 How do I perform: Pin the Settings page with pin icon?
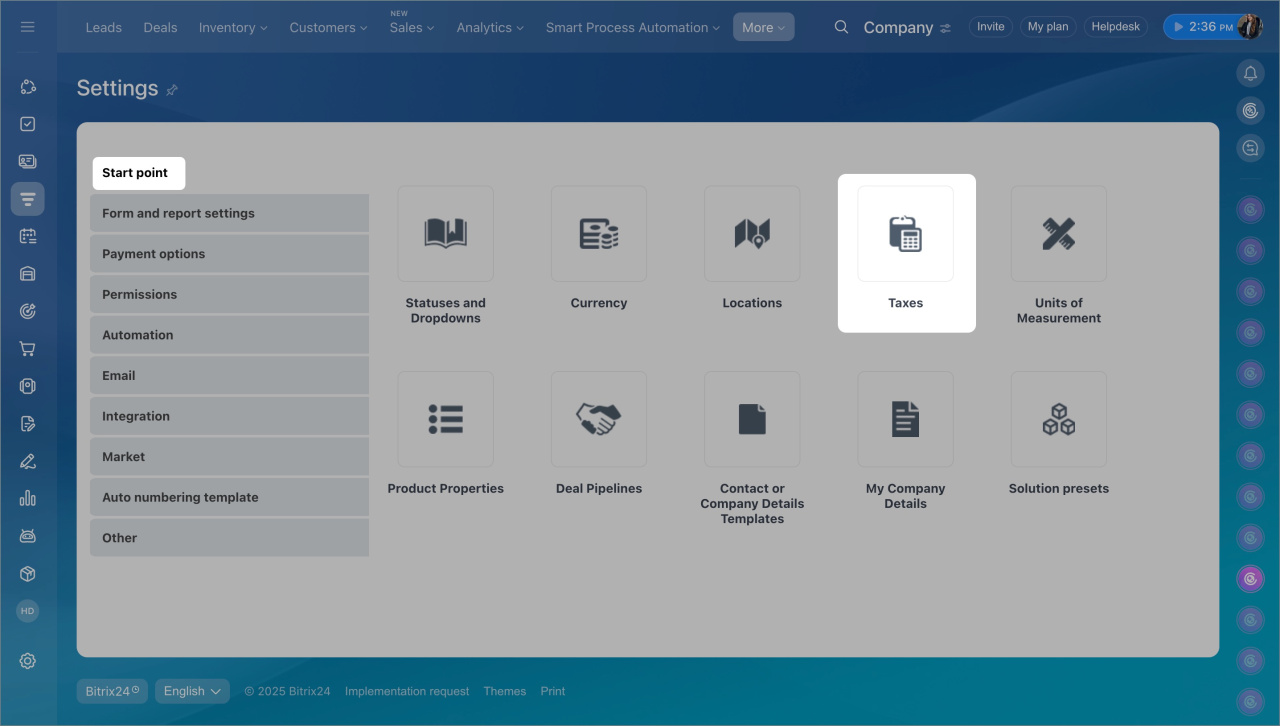(172, 90)
